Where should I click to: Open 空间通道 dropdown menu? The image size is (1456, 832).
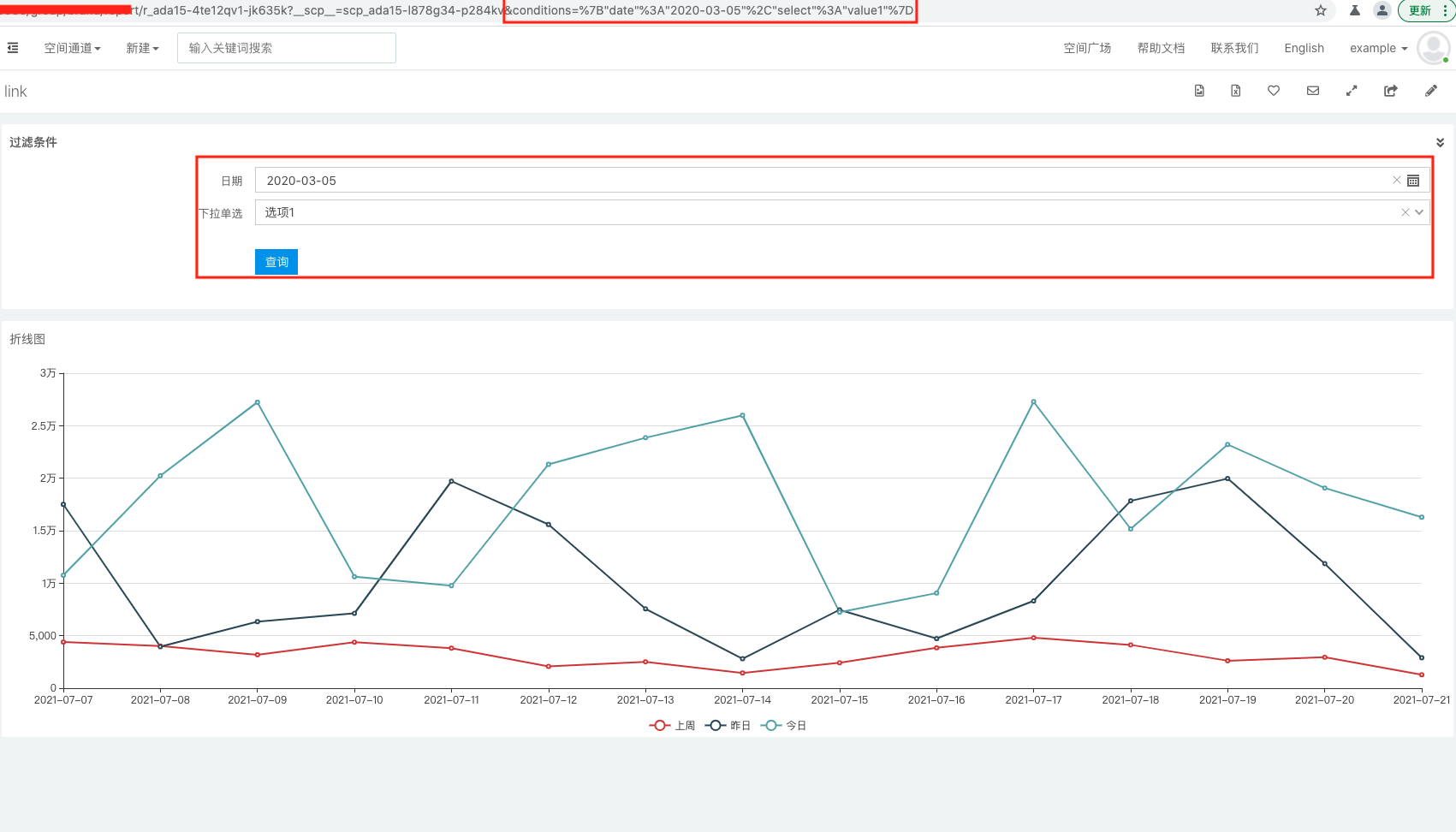coord(72,48)
